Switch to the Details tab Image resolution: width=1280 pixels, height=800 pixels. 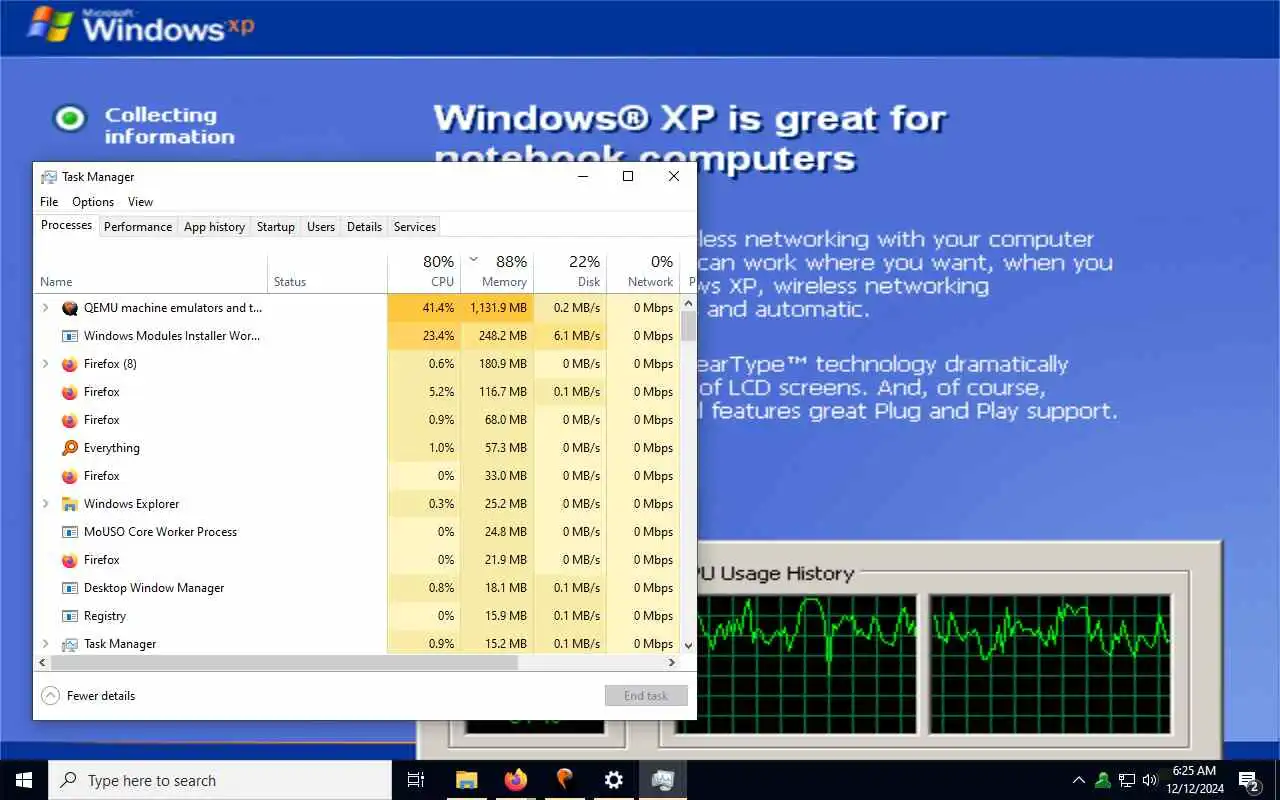click(364, 227)
